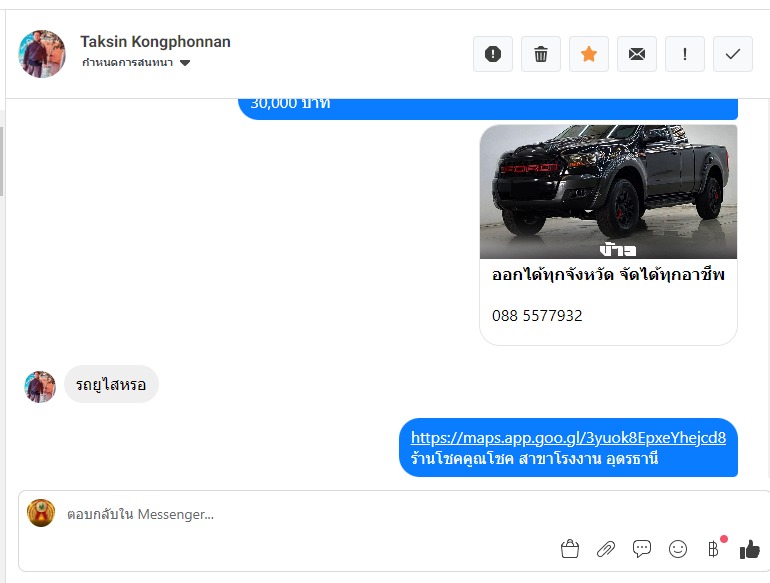Open saved replies speech bubble icon
The image size is (770, 583).
tap(642, 549)
